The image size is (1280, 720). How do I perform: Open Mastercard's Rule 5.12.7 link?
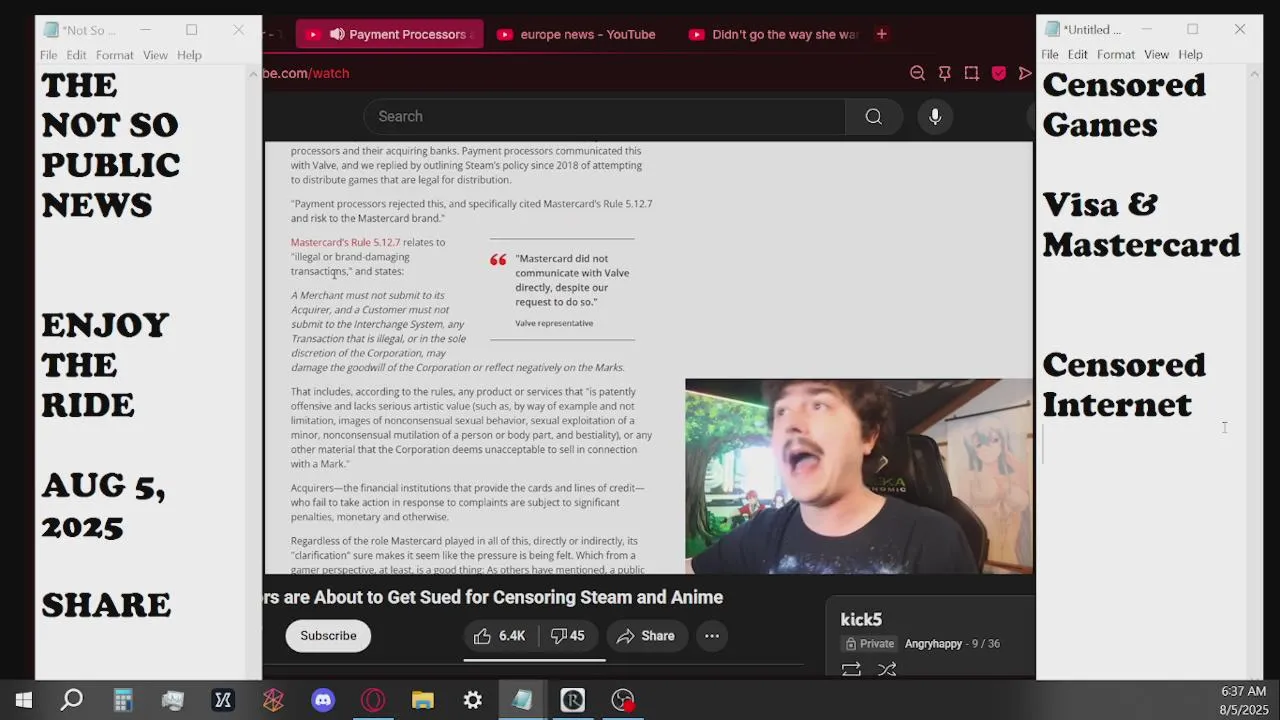click(x=345, y=242)
